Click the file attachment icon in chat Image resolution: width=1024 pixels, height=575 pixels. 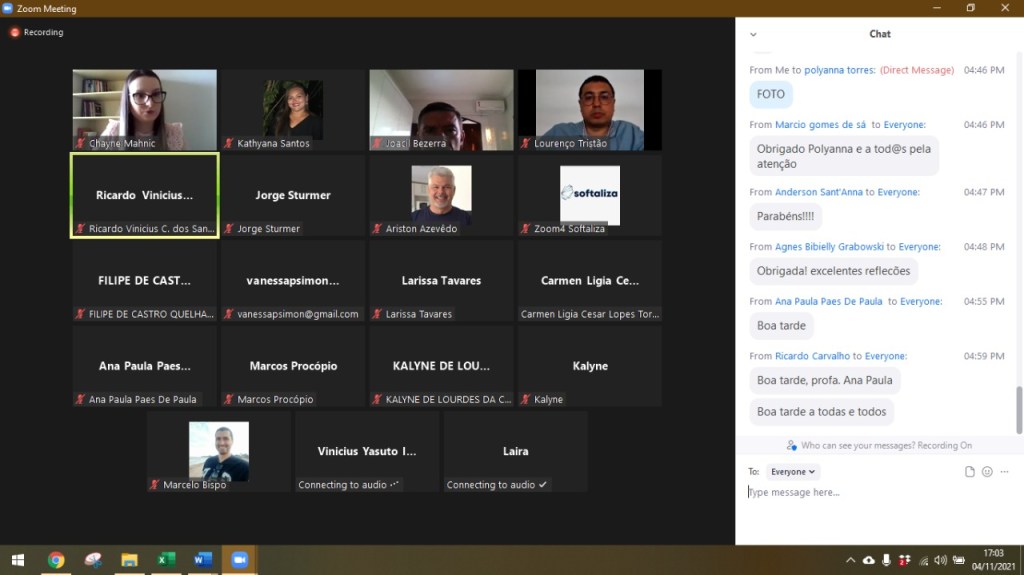click(969, 472)
